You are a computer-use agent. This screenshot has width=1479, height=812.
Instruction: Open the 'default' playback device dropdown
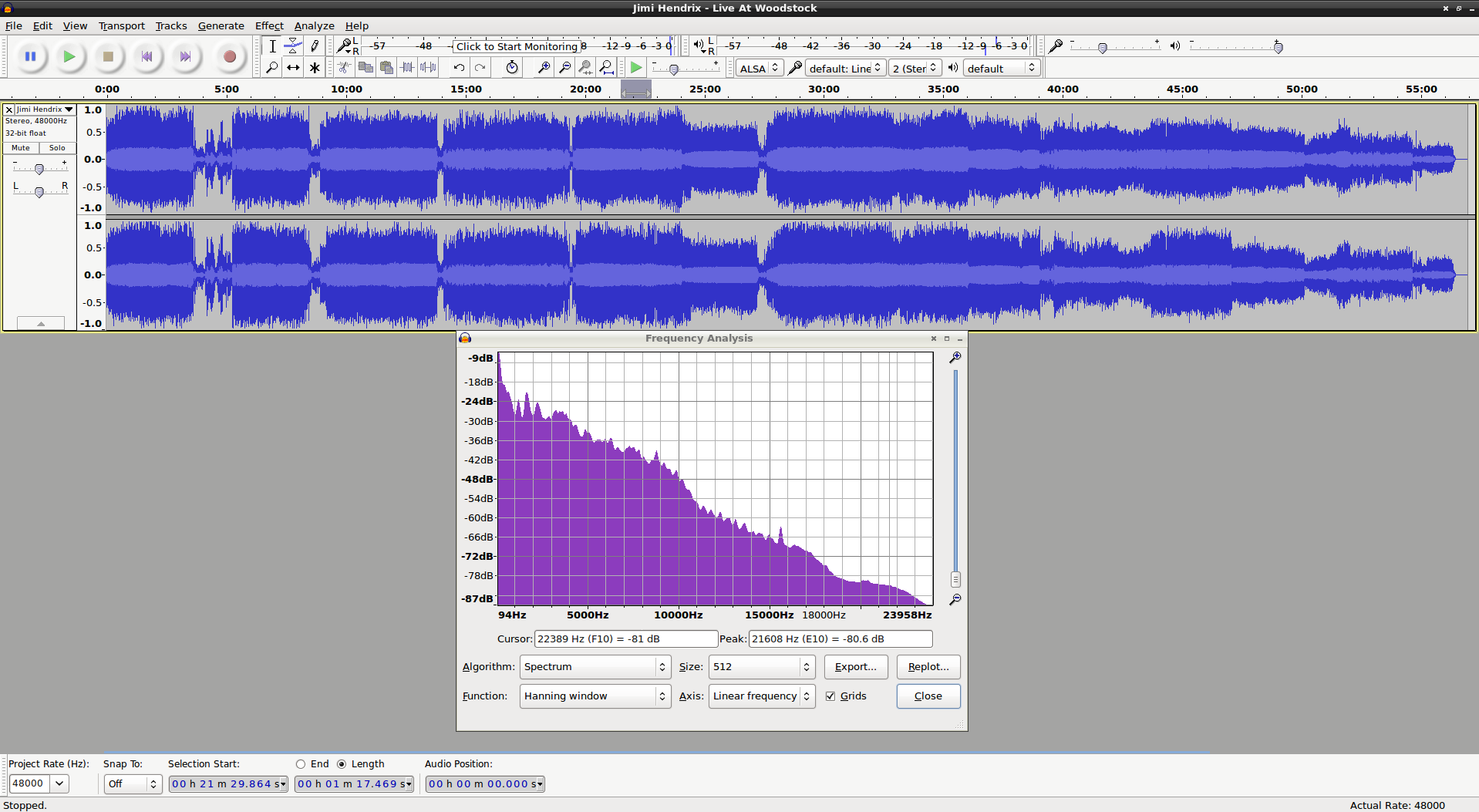(1002, 68)
